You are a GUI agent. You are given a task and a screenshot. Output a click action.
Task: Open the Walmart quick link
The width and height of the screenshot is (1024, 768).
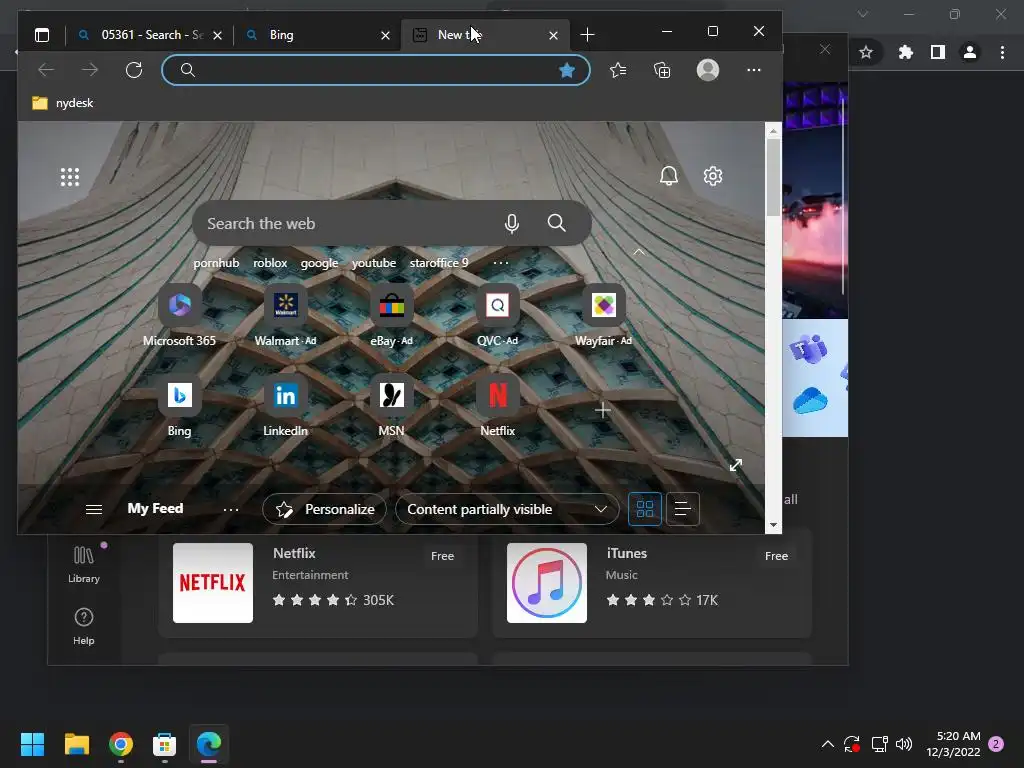285,316
